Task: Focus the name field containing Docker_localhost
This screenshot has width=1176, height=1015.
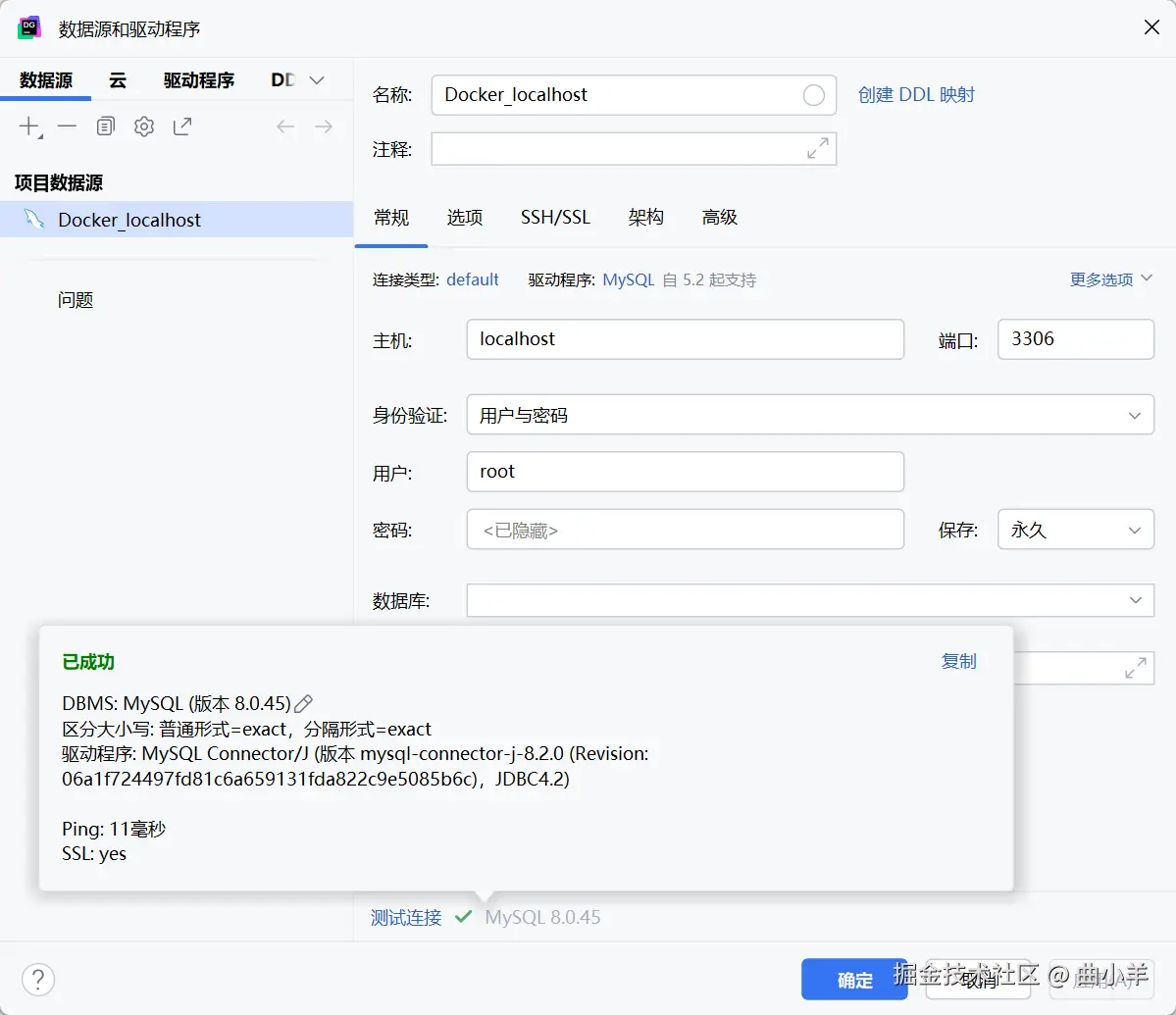Action: [634, 95]
